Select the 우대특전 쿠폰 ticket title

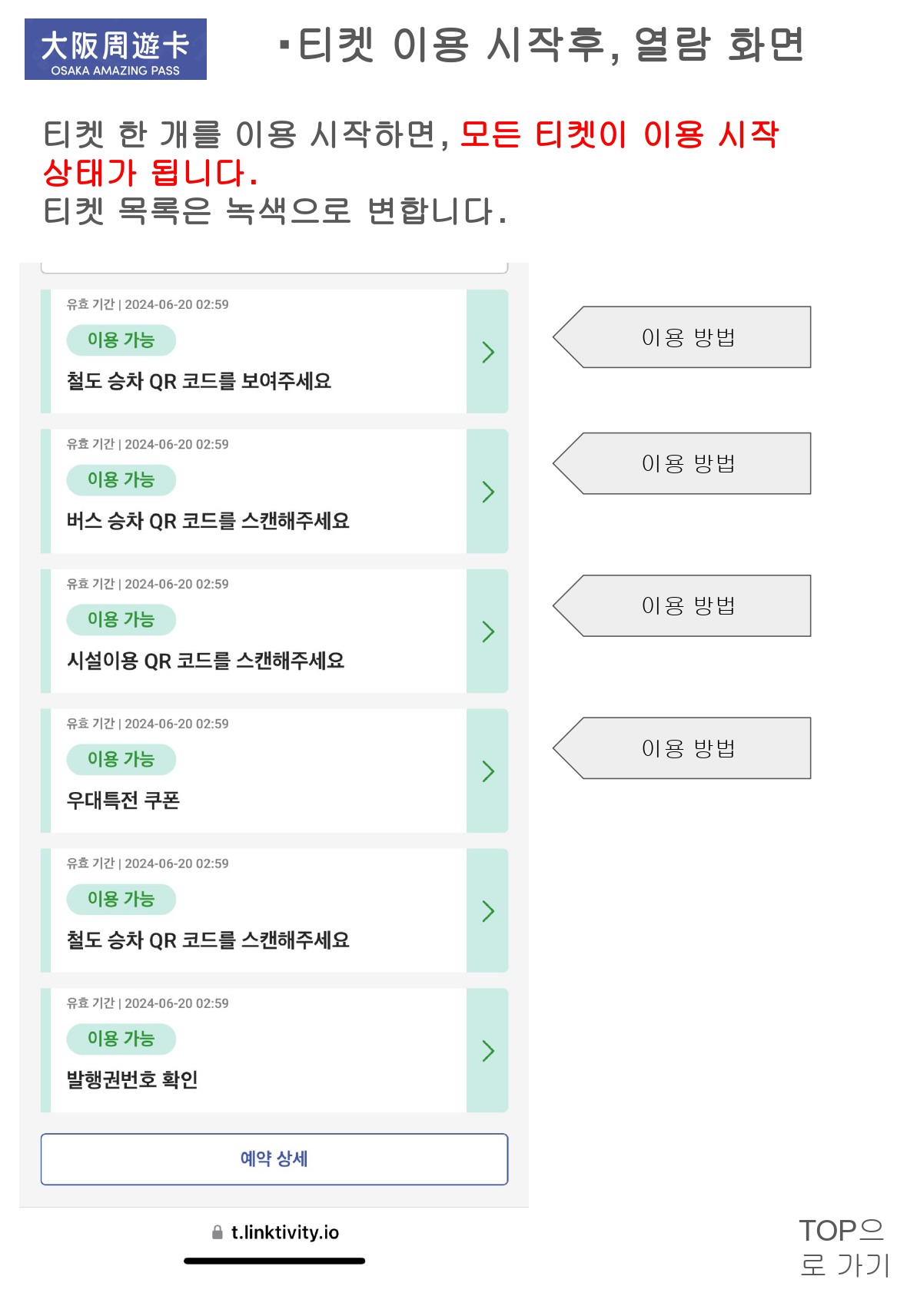click(123, 801)
